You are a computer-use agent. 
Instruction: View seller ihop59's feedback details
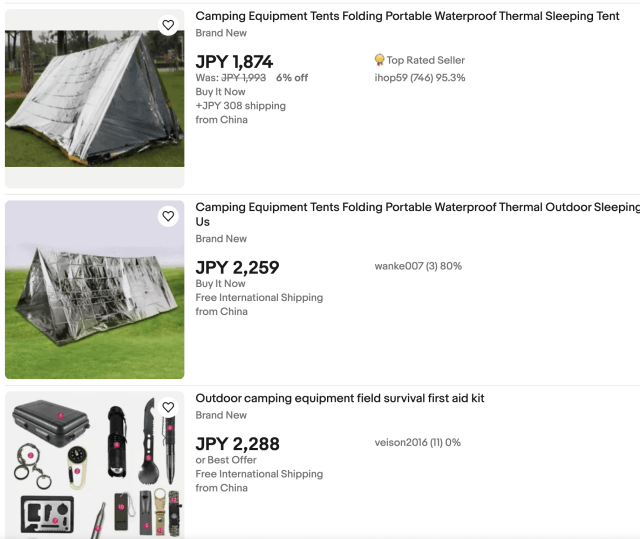pos(419,77)
